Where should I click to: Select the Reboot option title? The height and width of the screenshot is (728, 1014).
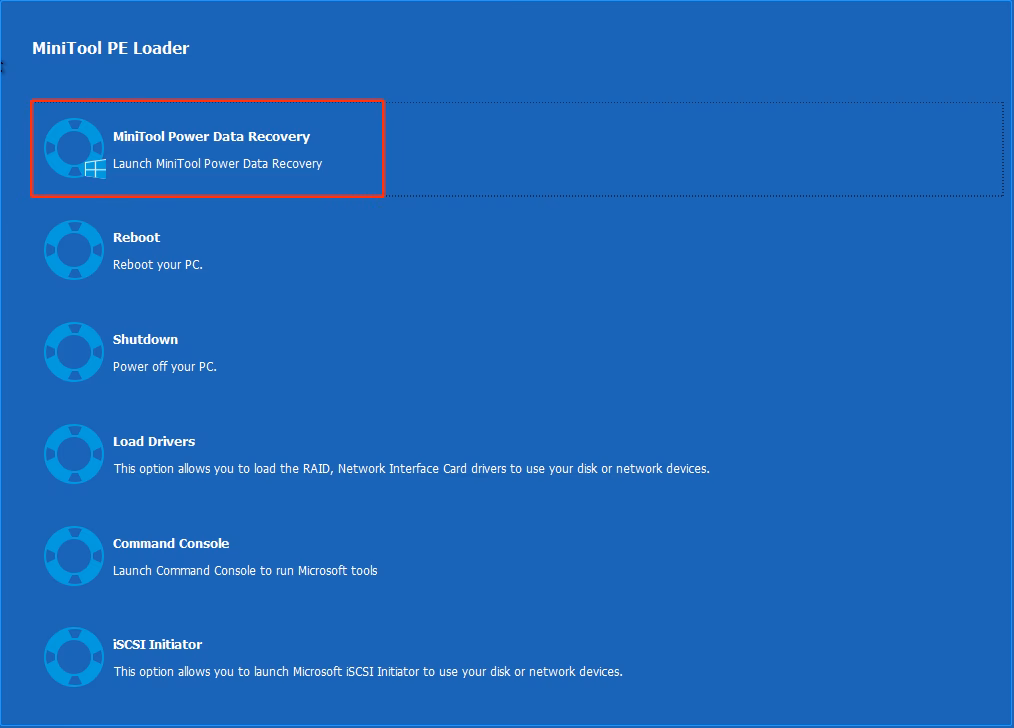(136, 237)
